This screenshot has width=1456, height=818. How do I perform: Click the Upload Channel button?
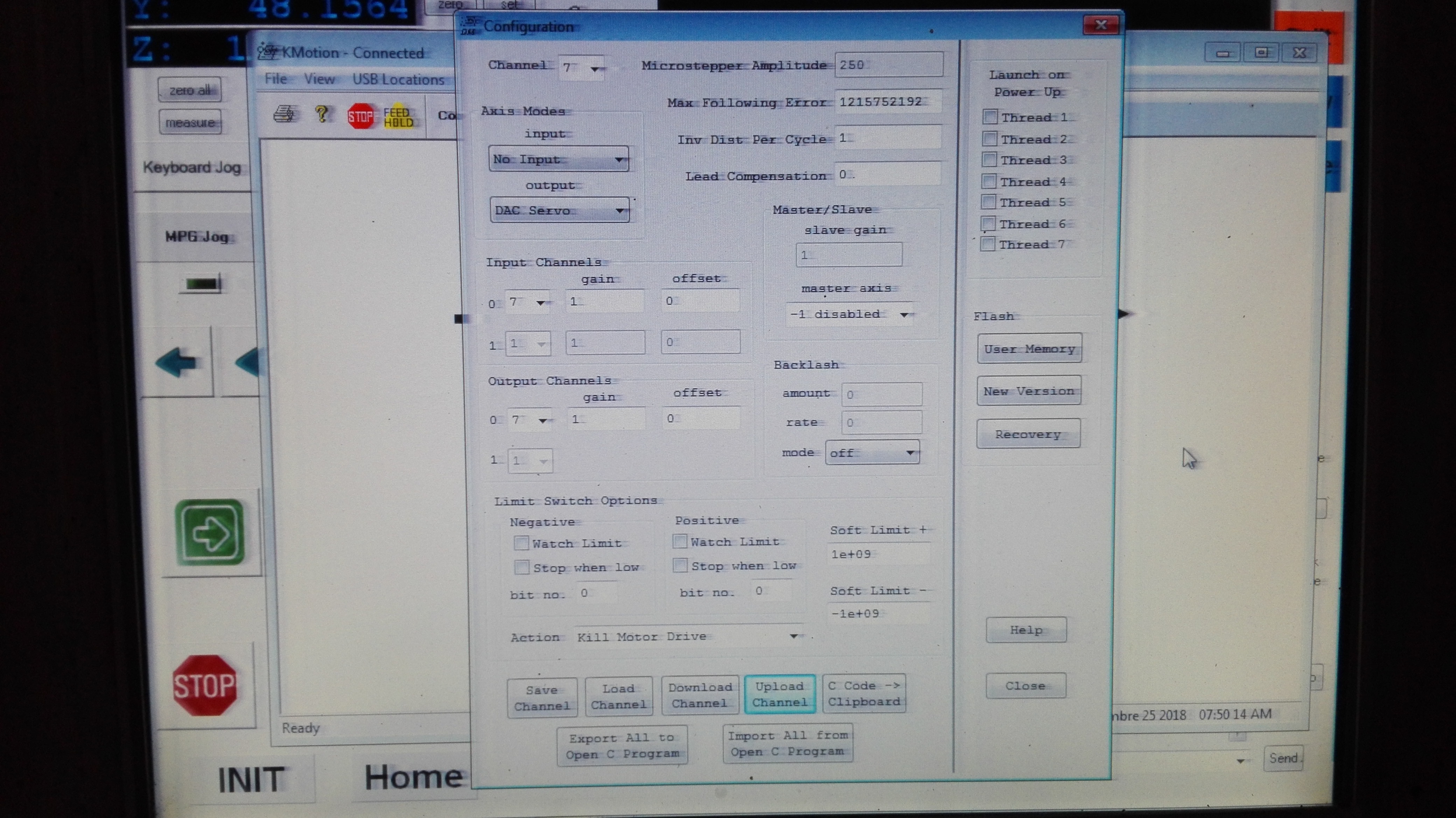coord(779,694)
